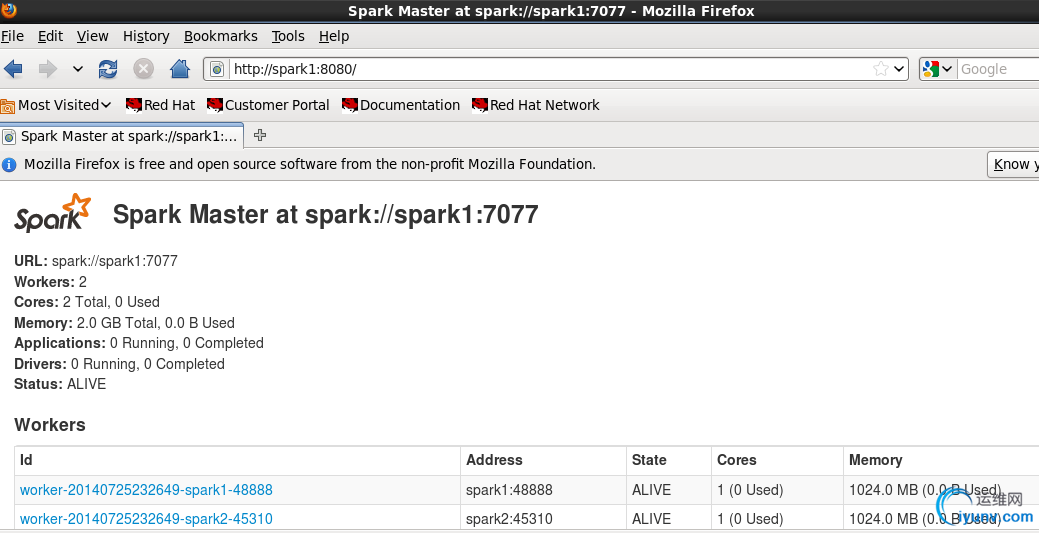
Task: Click the site identity icon in URL bar
Action: 217,69
